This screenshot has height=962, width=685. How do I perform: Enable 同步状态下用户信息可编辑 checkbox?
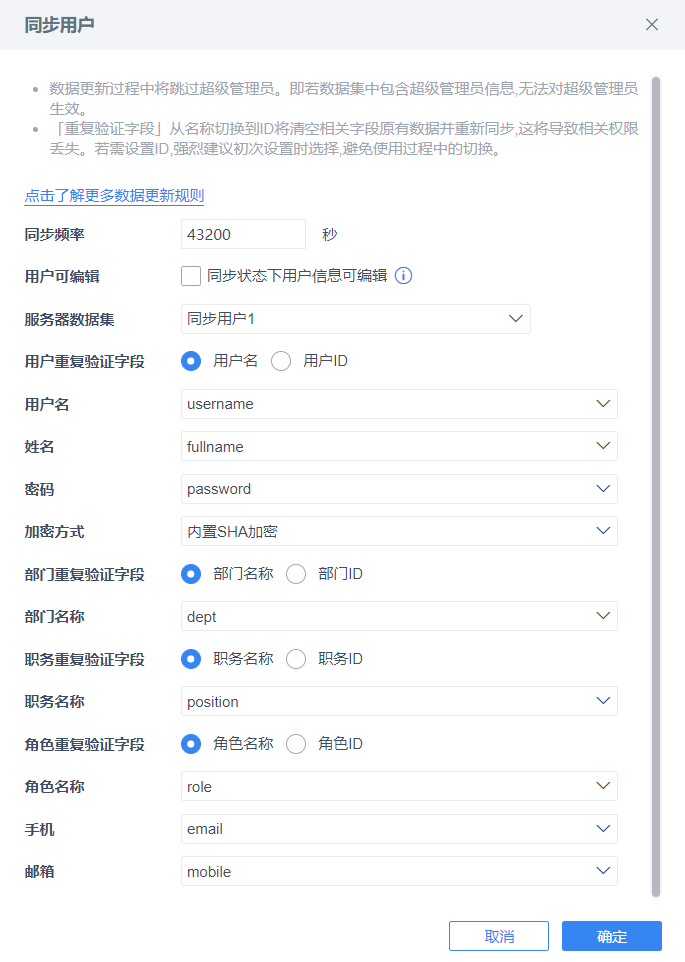(x=191, y=276)
